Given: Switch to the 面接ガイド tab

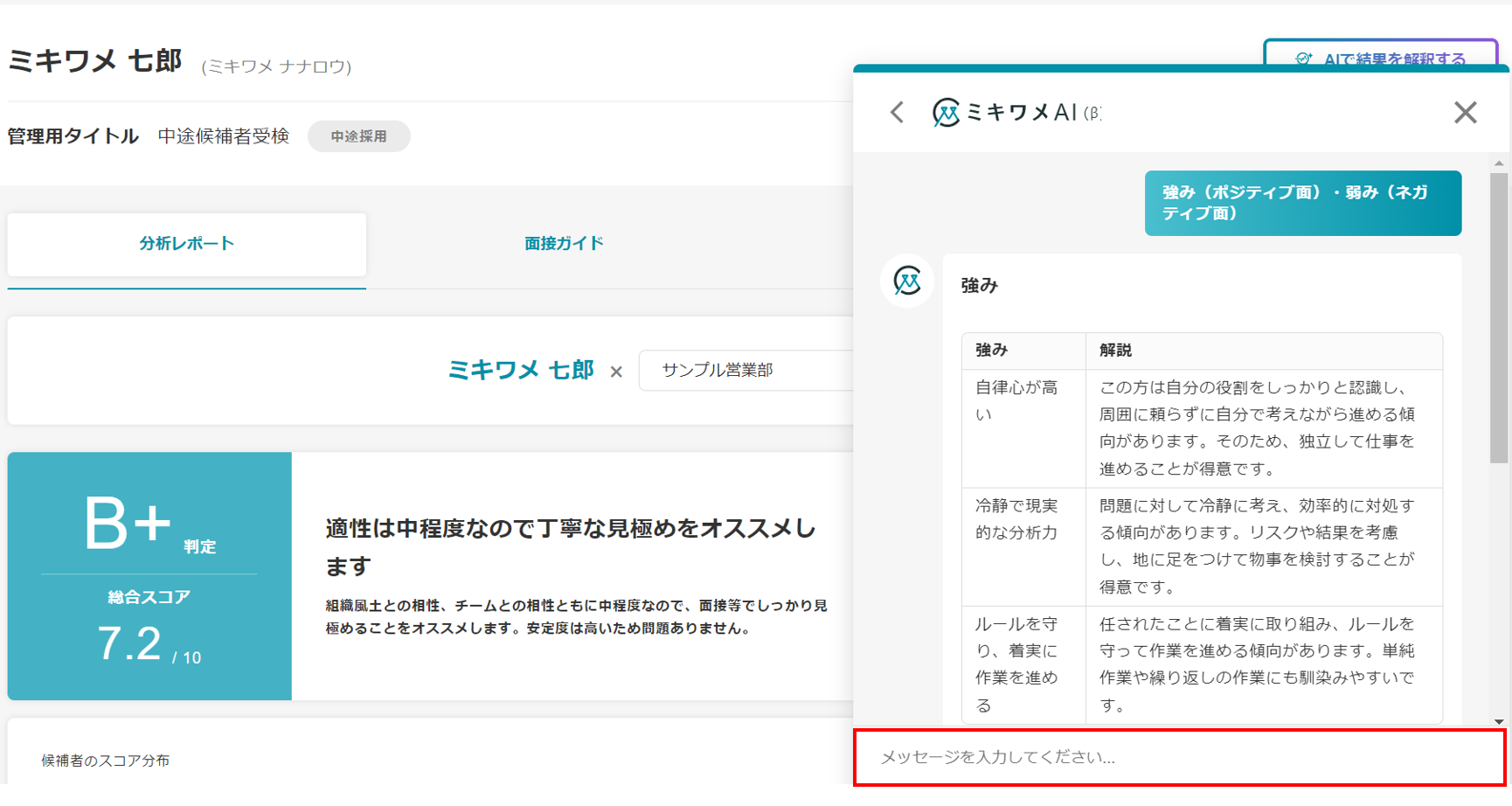Looking at the screenshot, I should [x=564, y=244].
